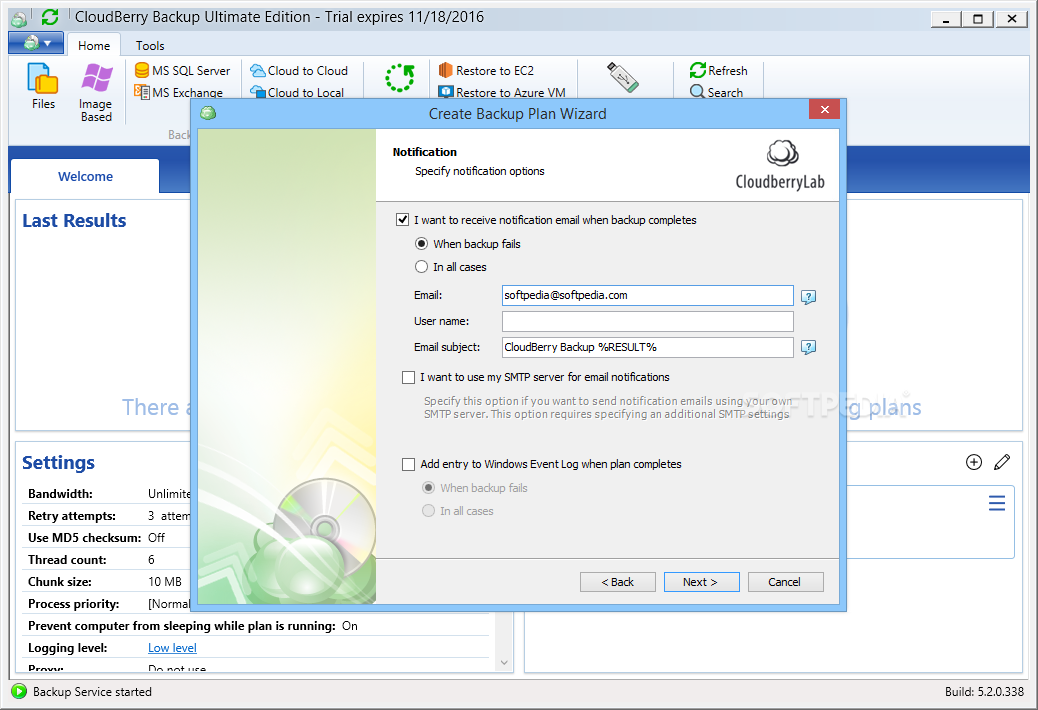Click the Build 5.2.0.338 status text

pos(984,691)
